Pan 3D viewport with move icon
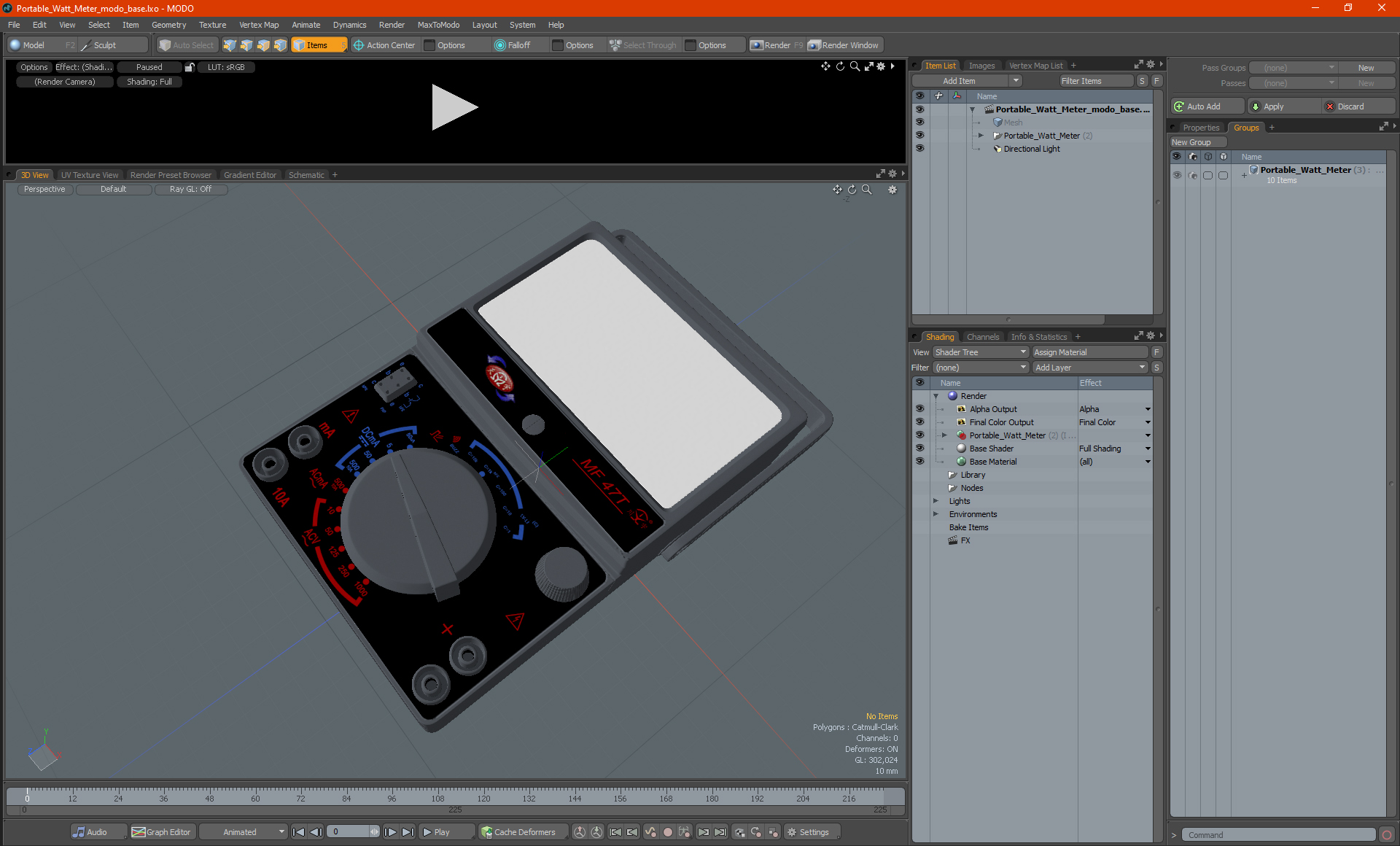This screenshot has height=846, width=1400. [x=837, y=190]
